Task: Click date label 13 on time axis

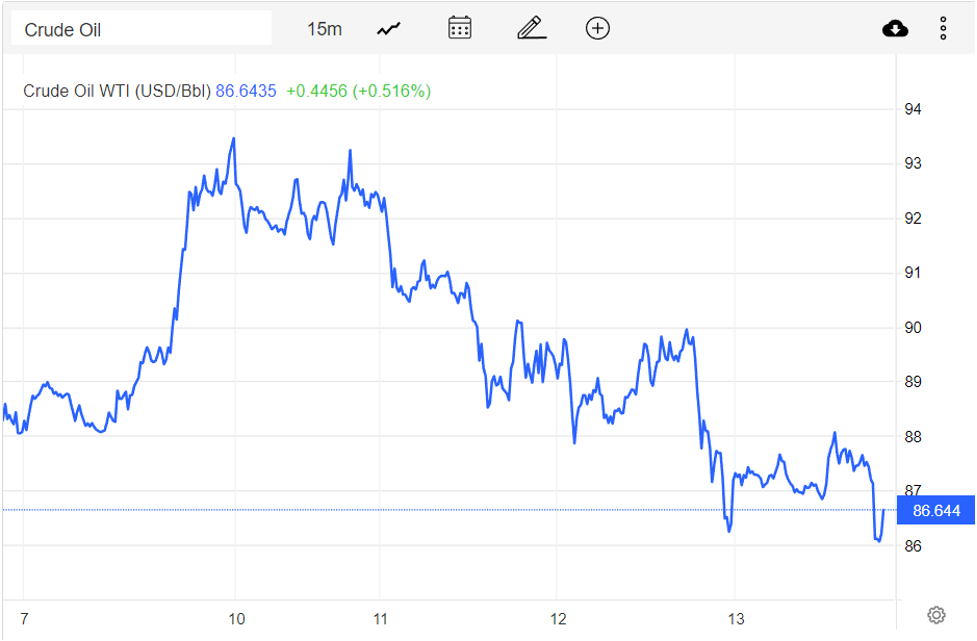Action: coord(736,618)
